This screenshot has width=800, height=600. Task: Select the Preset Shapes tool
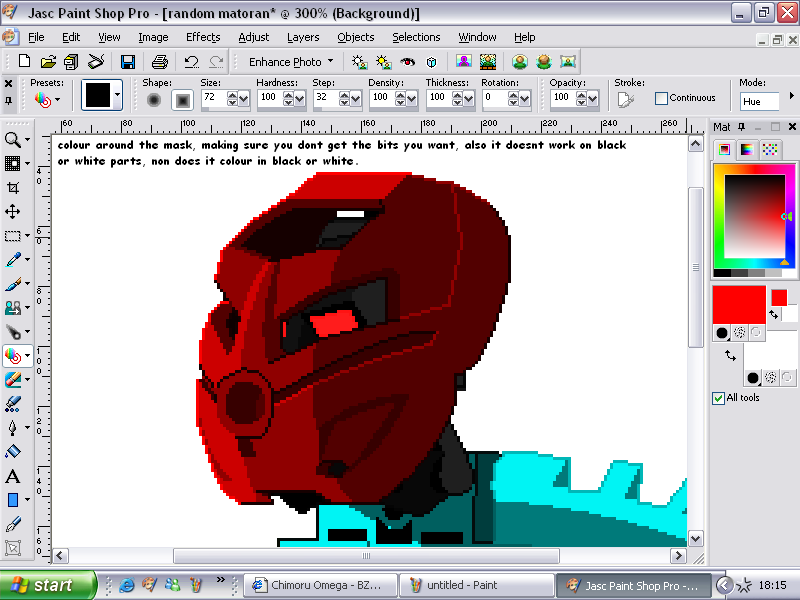pos(14,498)
